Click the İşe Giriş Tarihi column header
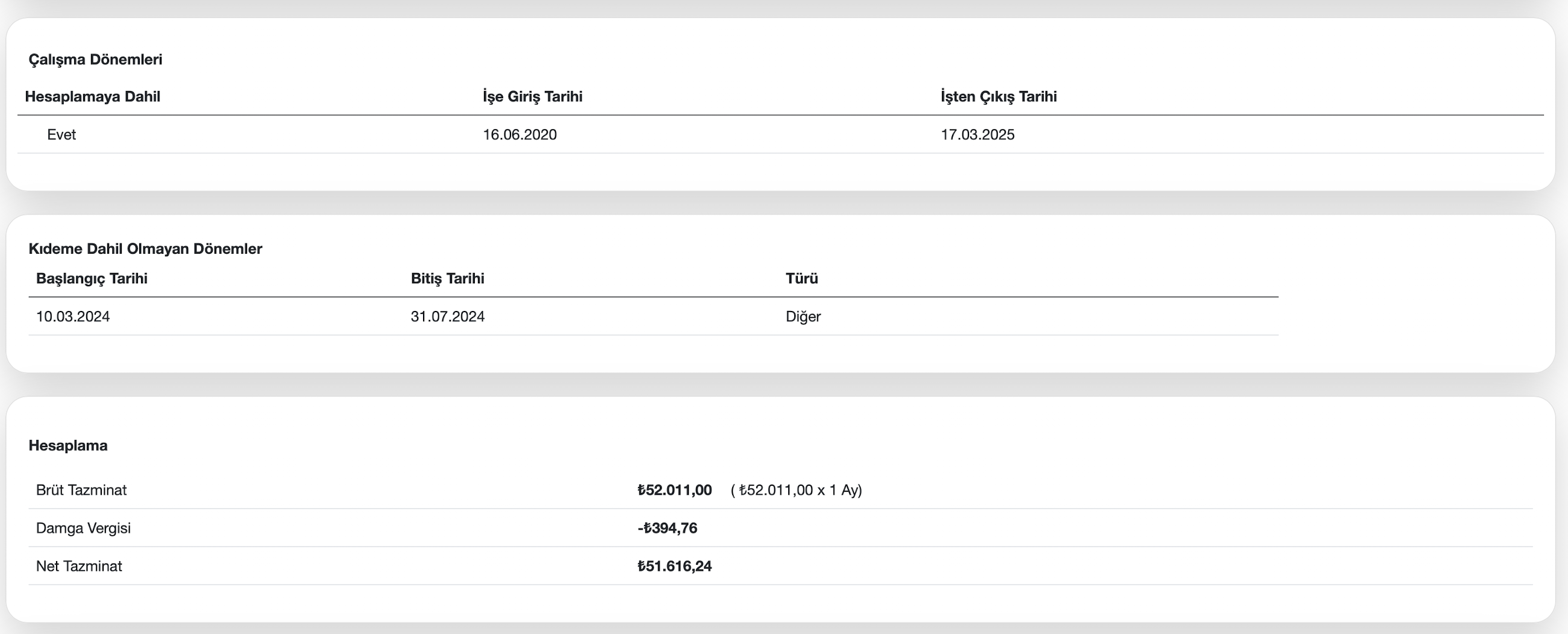This screenshot has width=1568, height=634. (x=532, y=96)
